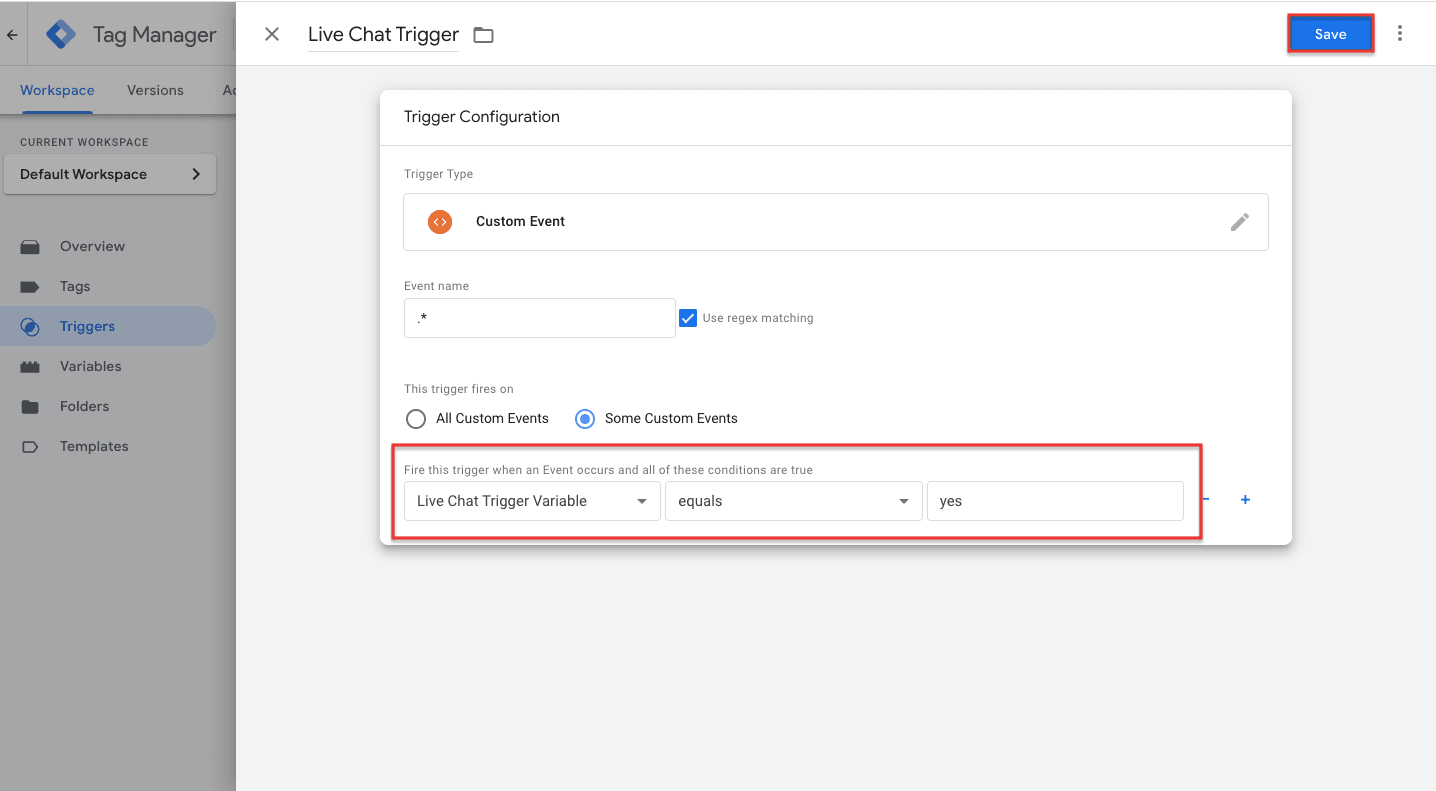Viewport: 1436px width, 791px height.
Task: Close the Live Chat Trigger panel
Action: pyautogui.click(x=272, y=34)
